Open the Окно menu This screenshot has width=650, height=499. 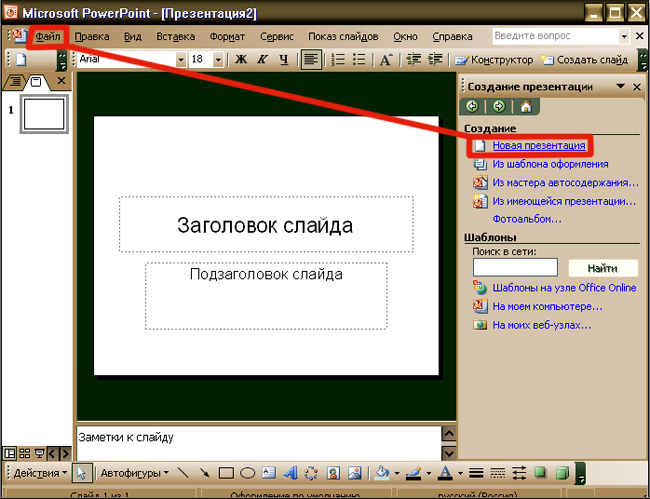click(x=405, y=36)
